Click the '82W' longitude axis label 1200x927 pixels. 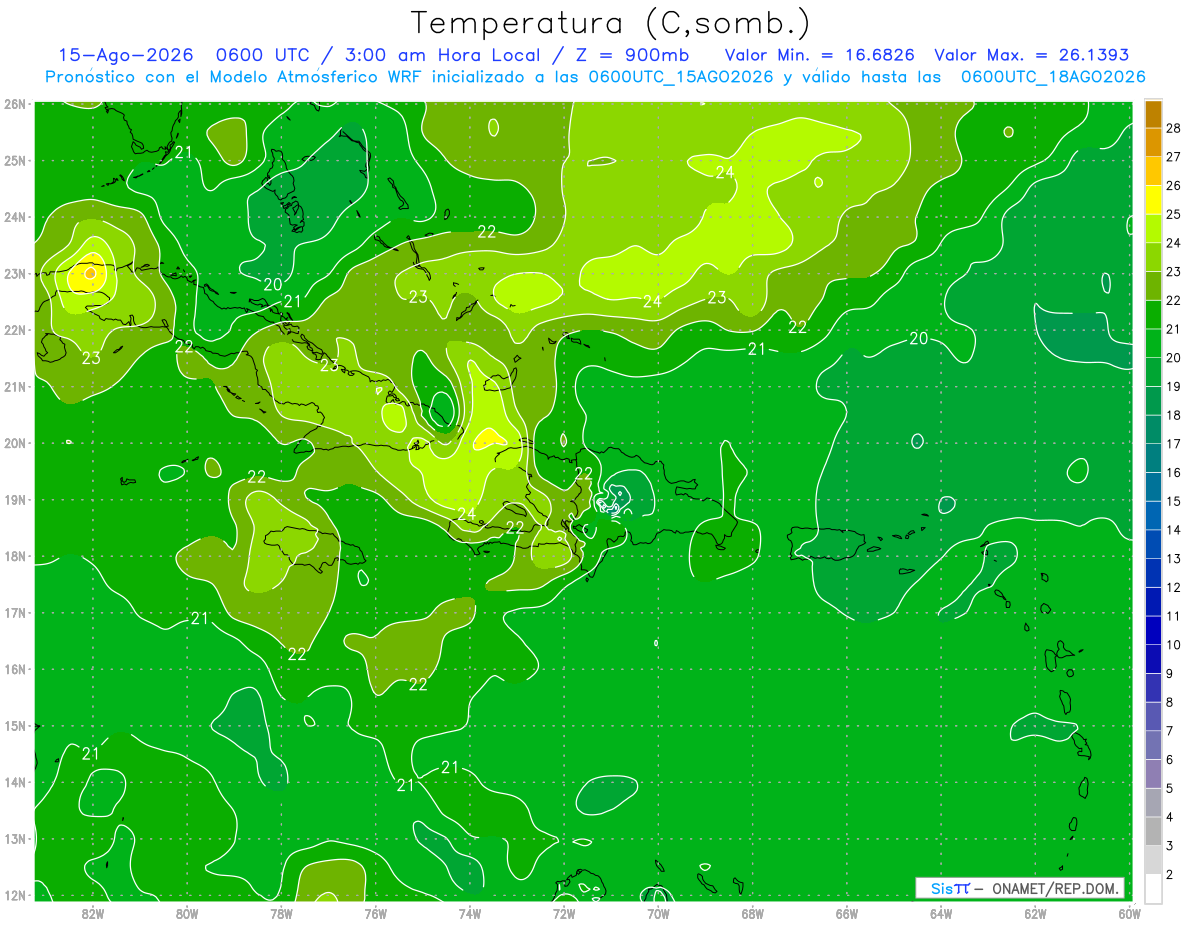coord(93,913)
